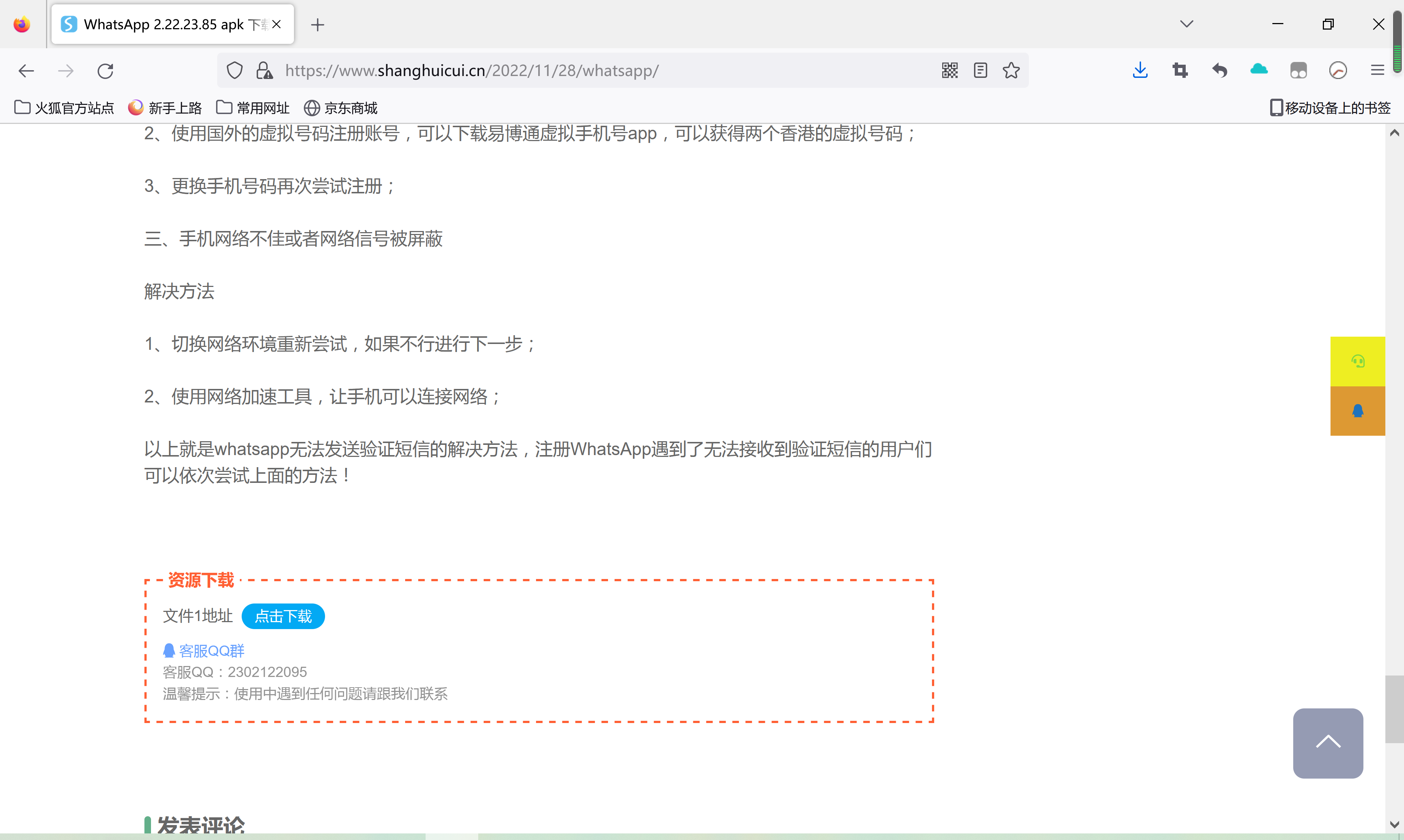Viewport: 1404px width, 840px height.
Task: Go forward to the next page
Action: pyautogui.click(x=66, y=71)
